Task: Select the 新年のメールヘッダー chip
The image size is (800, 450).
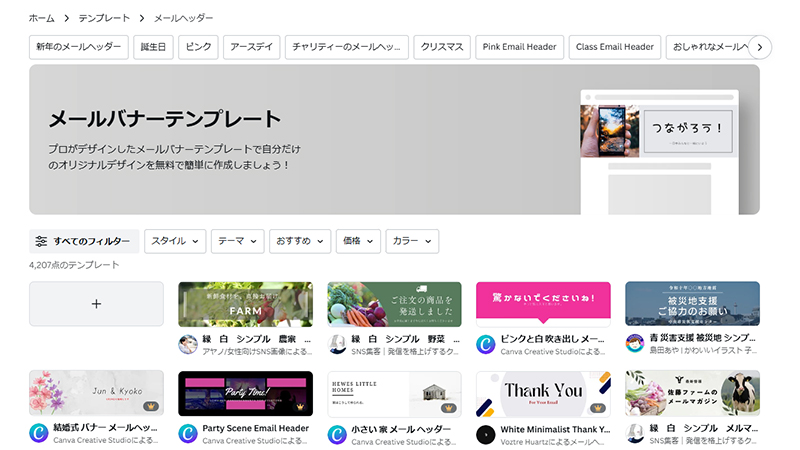Action: [x=79, y=47]
